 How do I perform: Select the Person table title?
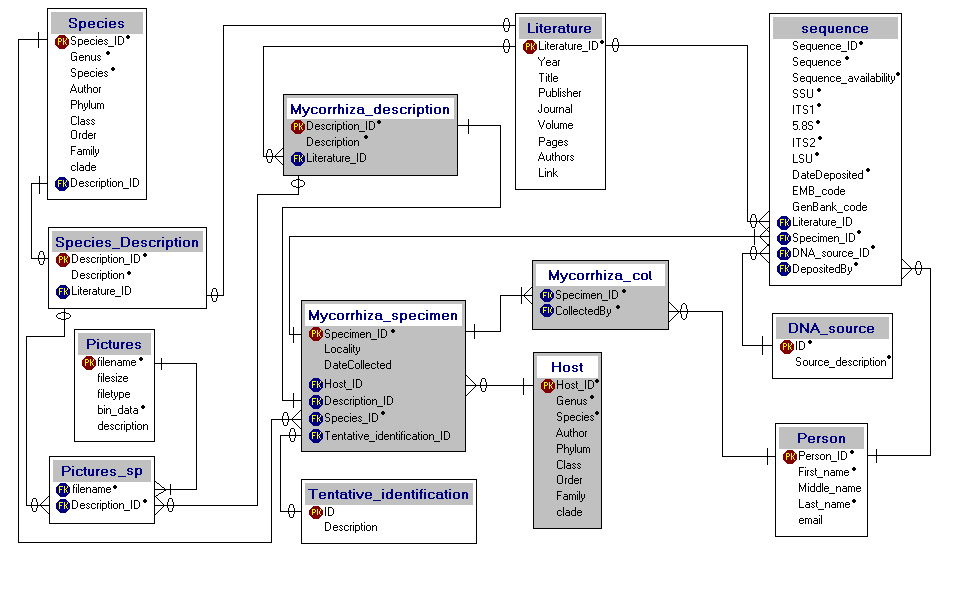821,438
